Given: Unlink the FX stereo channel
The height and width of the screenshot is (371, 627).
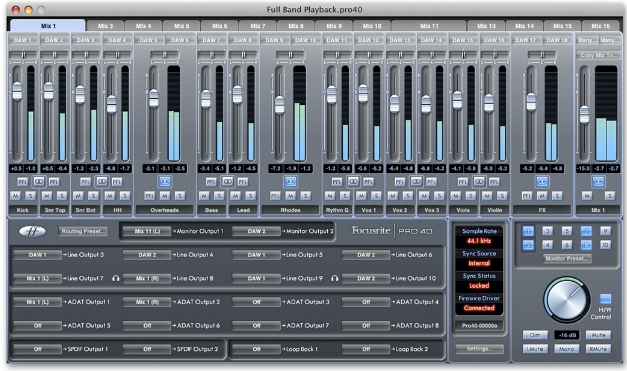Looking at the screenshot, I should pos(542,182).
